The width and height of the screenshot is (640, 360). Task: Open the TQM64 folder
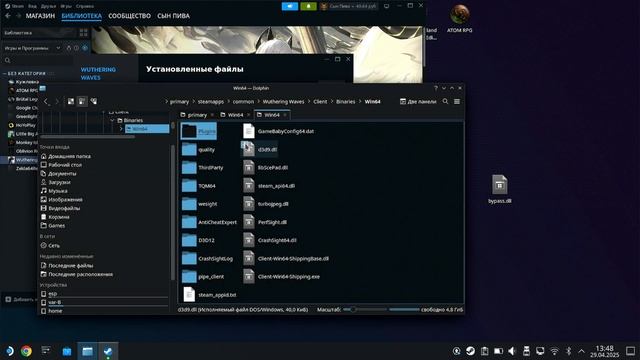[198, 186]
